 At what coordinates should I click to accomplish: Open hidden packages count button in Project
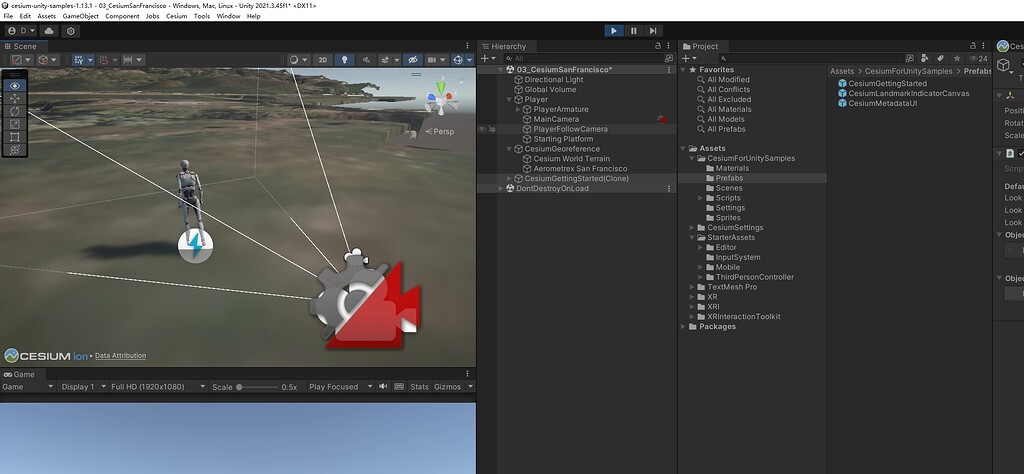977,58
